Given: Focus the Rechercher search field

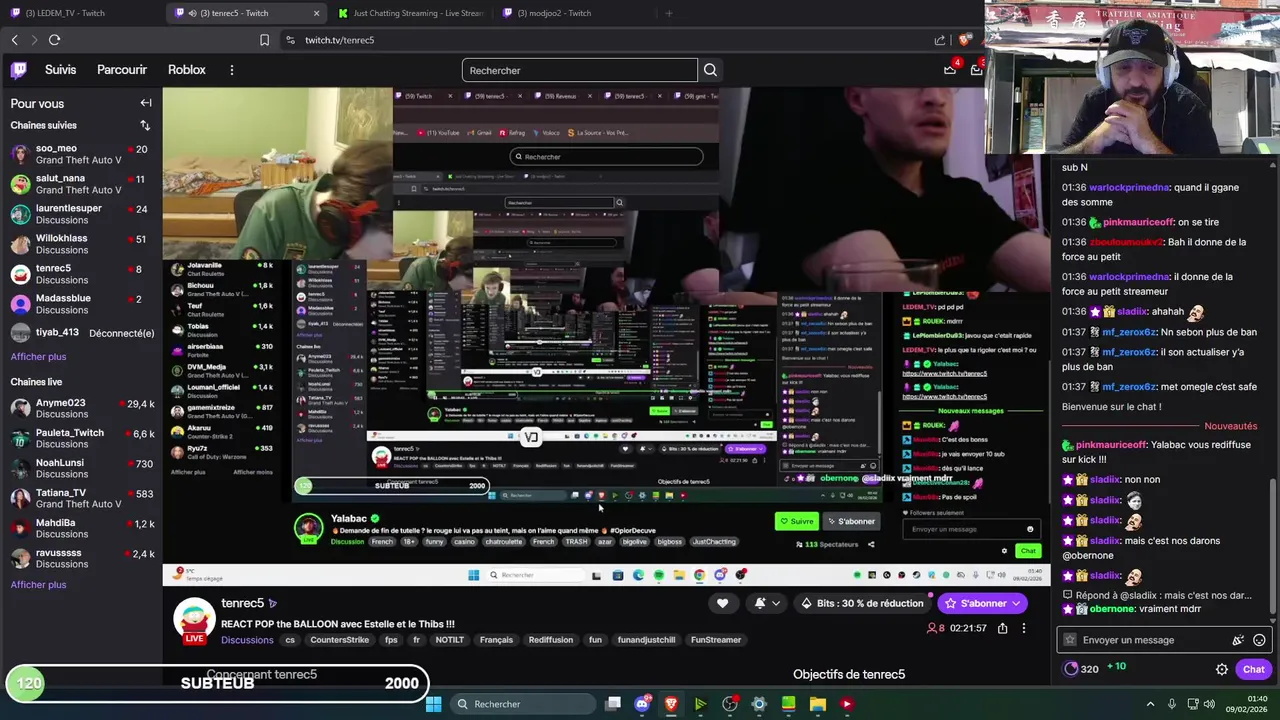Looking at the screenshot, I should pyautogui.click(x=580, y=70).
